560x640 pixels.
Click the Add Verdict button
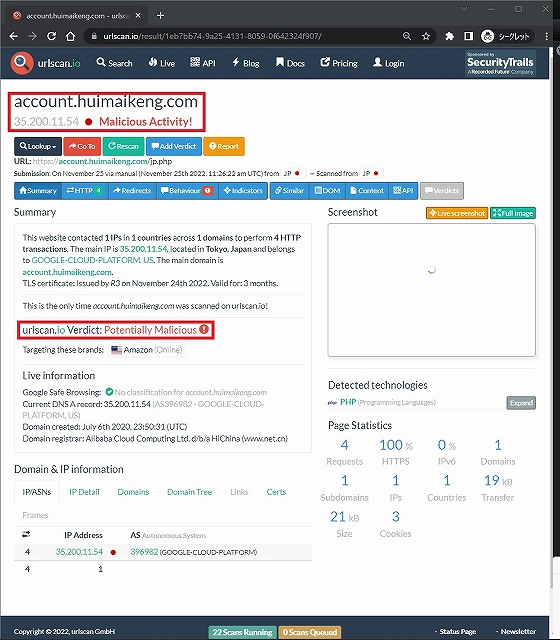tap(174, 146)
